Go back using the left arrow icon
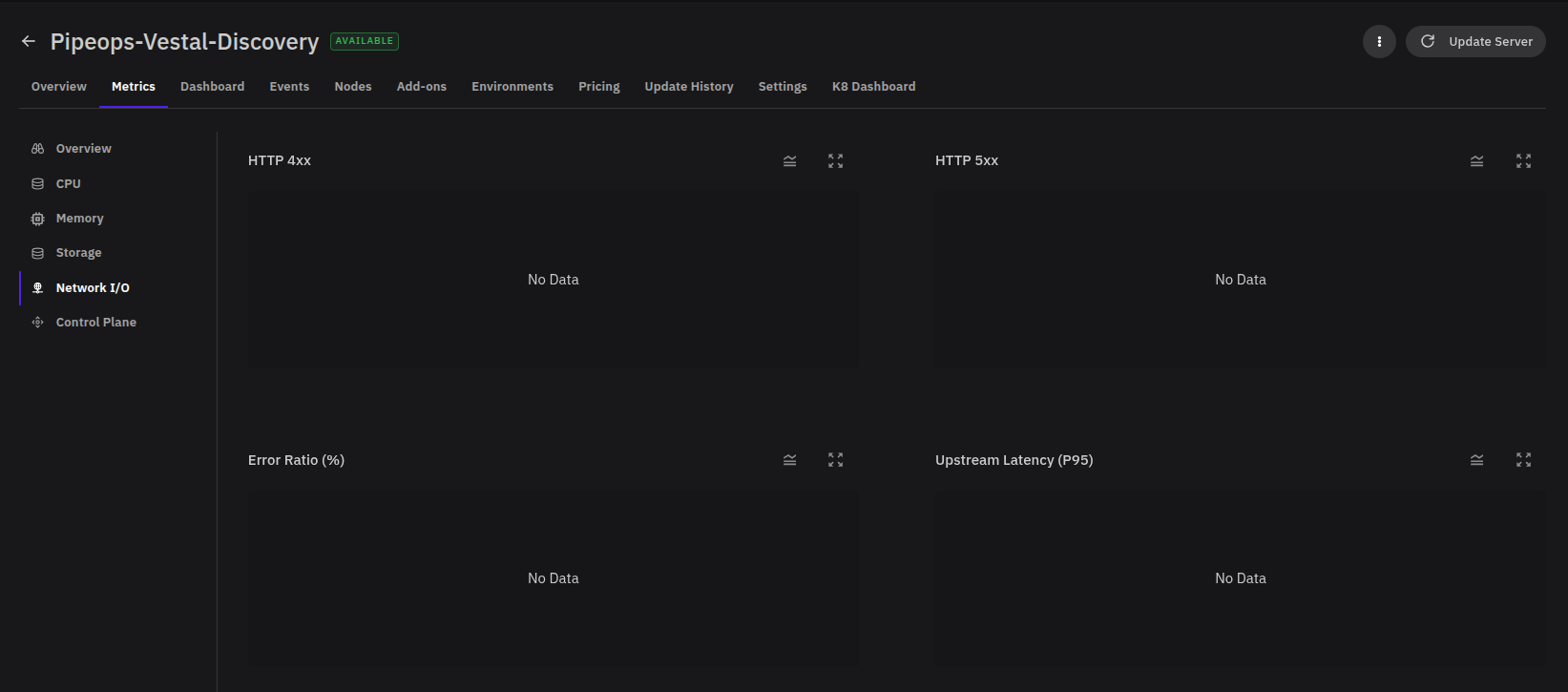This screenshot has width=1568, height=692. [29, 41]
